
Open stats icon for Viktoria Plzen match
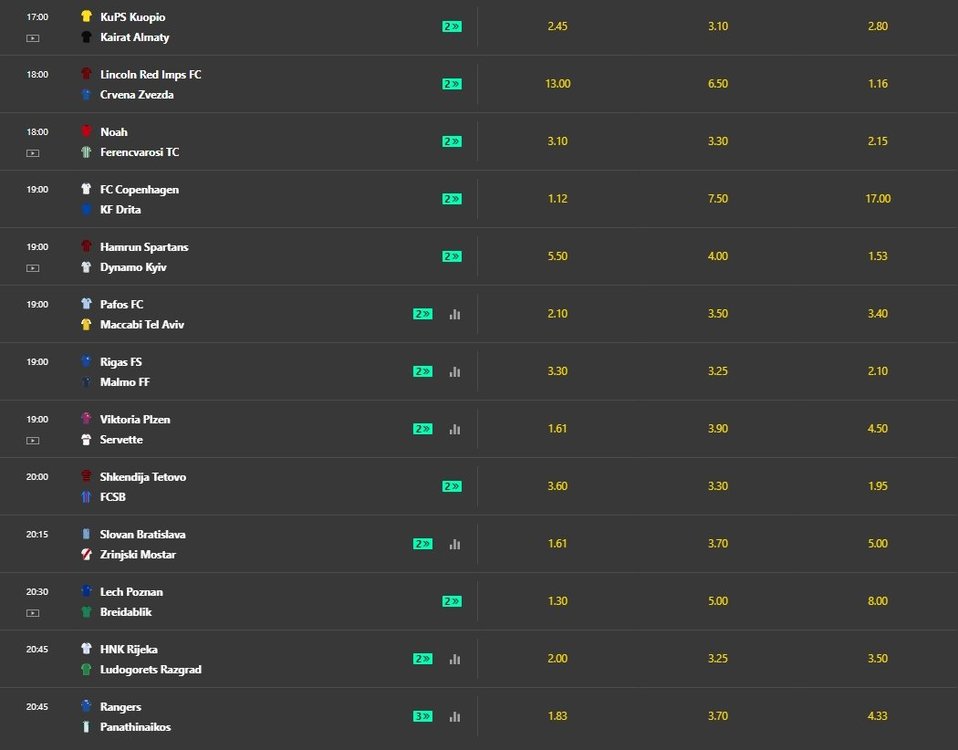click(455, 429)
